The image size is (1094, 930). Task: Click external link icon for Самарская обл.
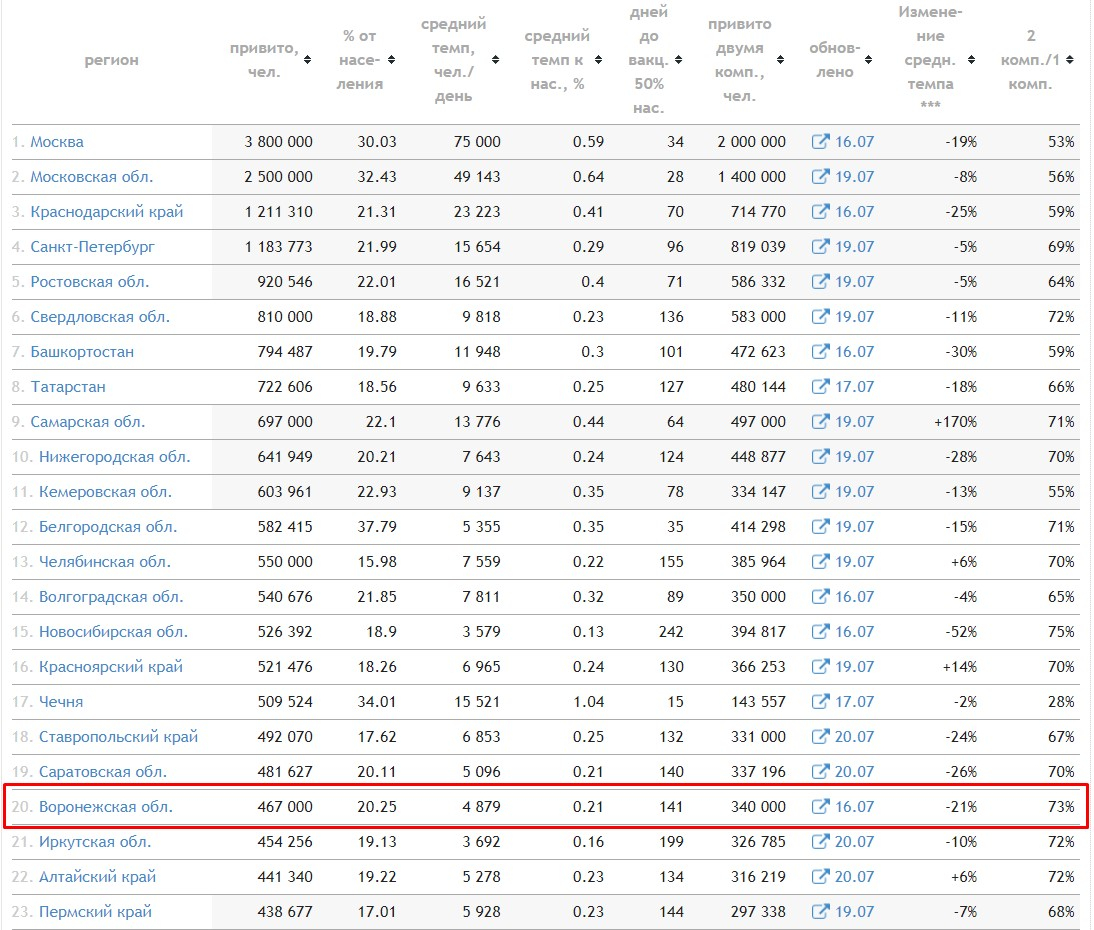click(x=820, y=422)
